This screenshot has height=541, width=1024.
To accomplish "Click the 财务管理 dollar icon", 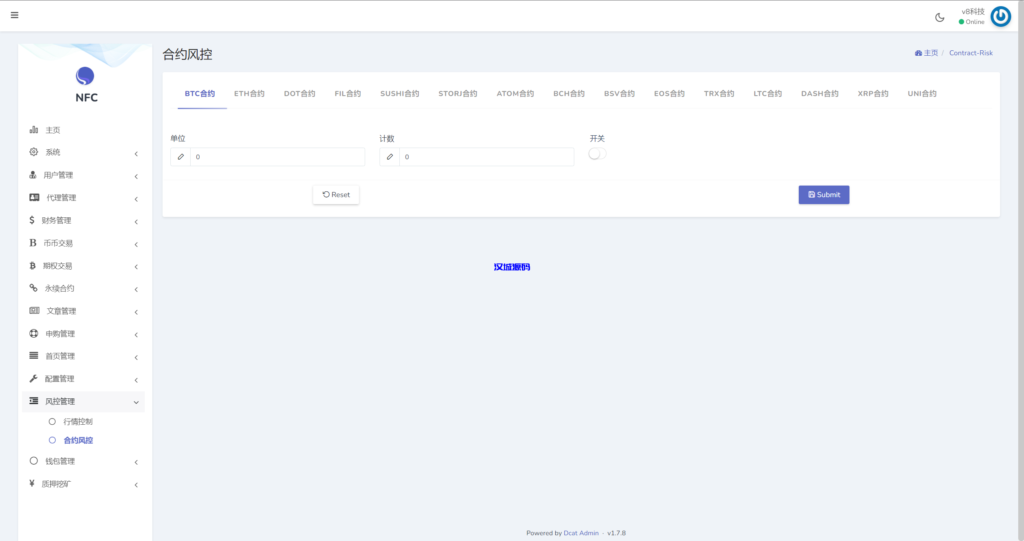I will tap(33, 220).
